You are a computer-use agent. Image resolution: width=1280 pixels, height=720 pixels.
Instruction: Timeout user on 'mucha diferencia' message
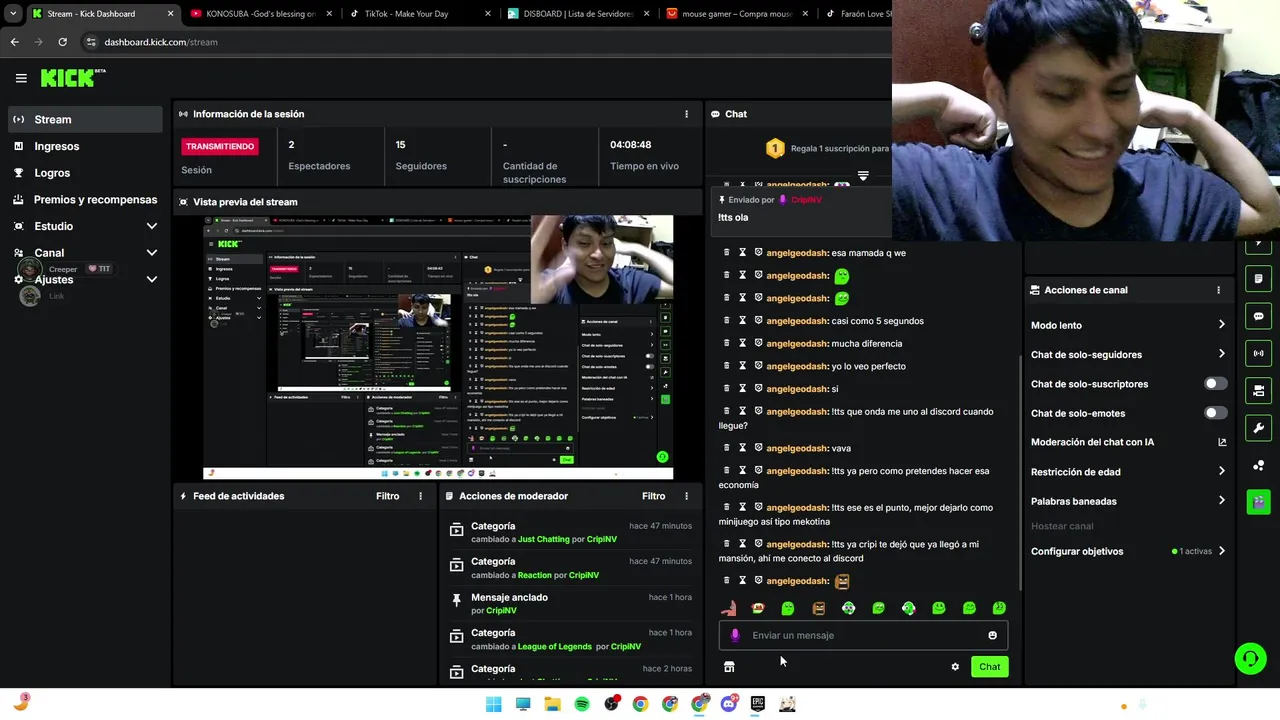click(x=742, y=344)
